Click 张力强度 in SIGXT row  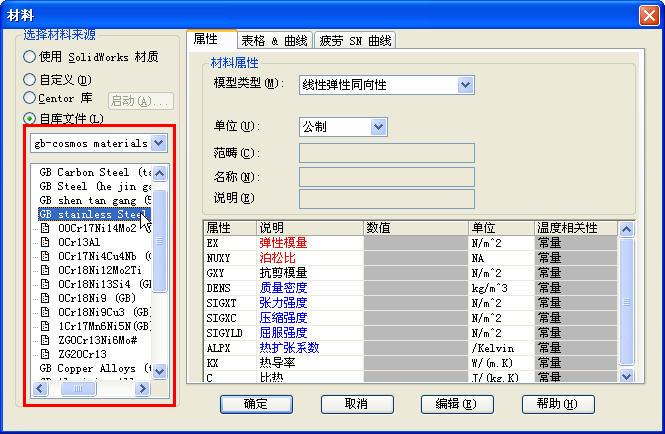(x=283, y=303)
